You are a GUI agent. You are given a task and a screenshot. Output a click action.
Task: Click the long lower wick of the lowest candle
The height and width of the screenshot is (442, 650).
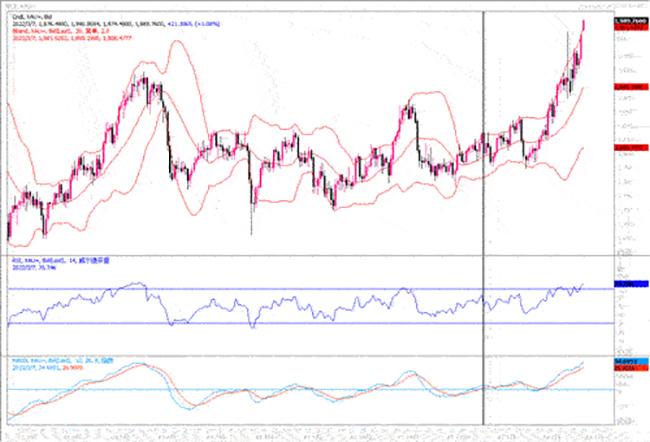251,222
